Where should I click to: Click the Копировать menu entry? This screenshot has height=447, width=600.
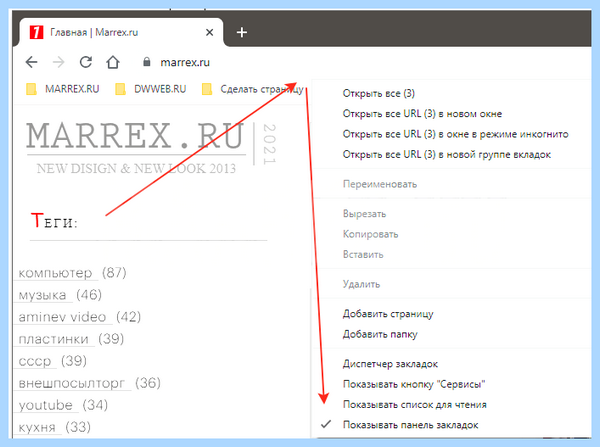click(x=370, y=234)
